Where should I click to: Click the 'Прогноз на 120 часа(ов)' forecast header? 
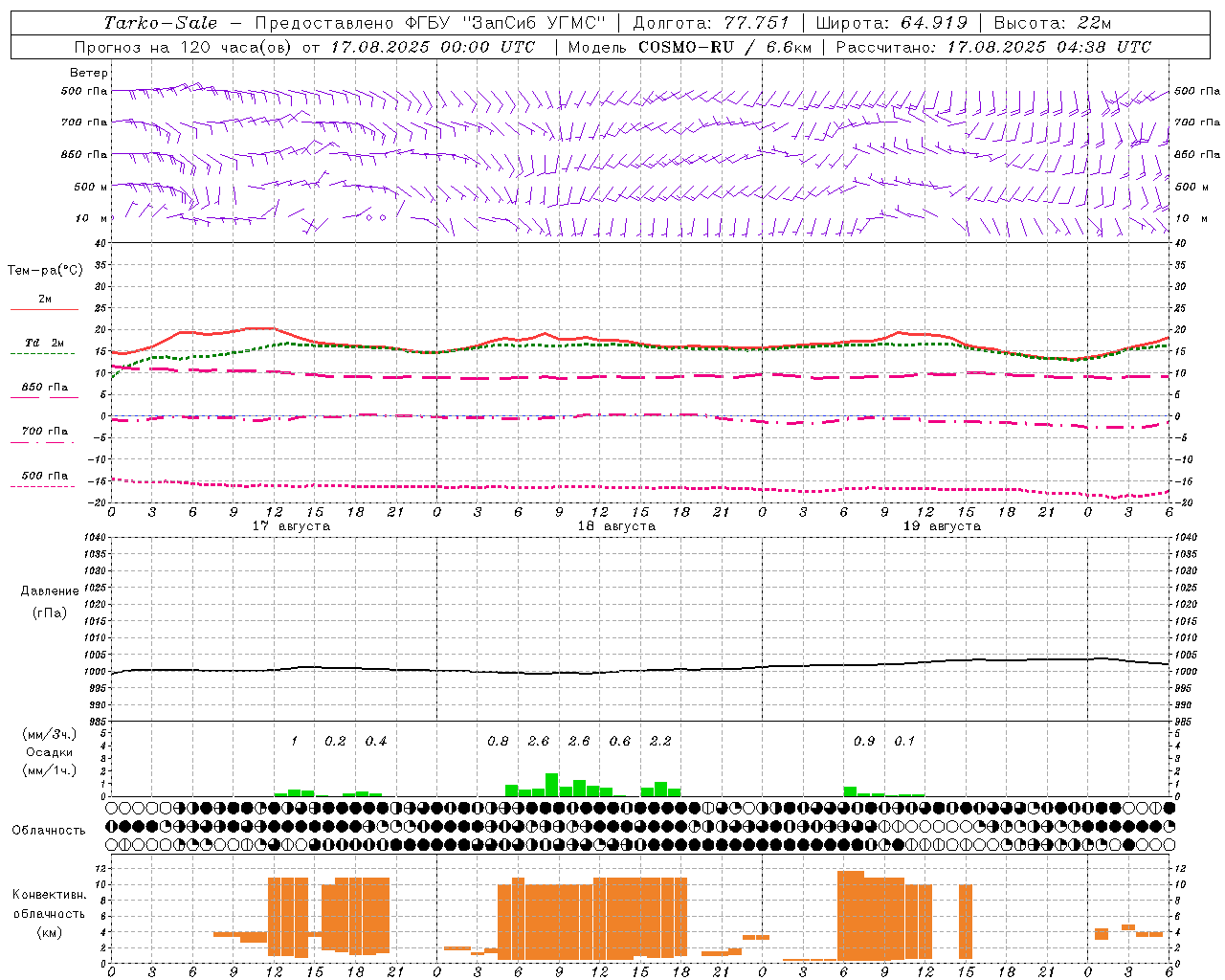point(184,47)
